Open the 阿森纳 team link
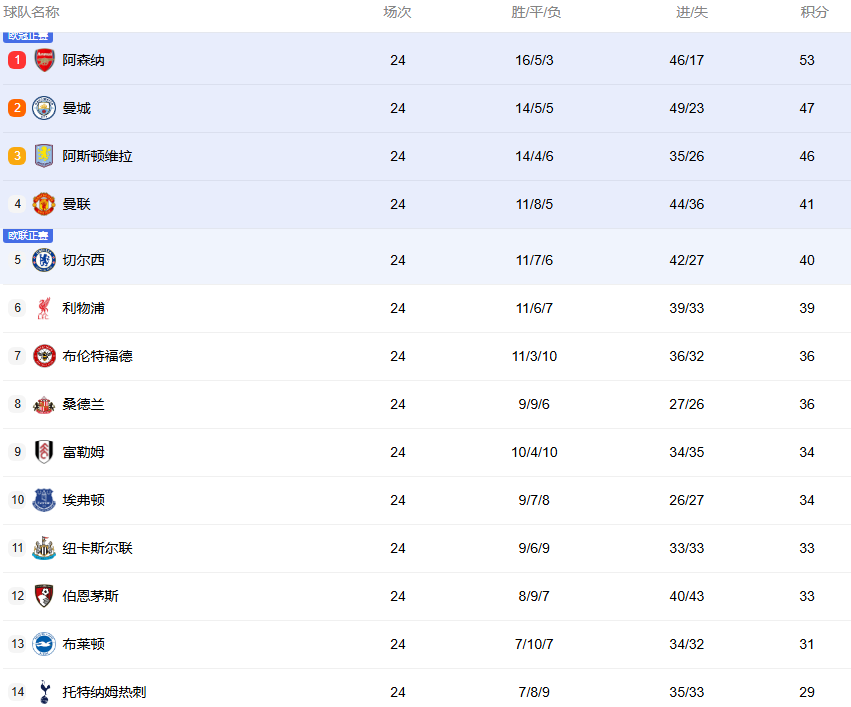Viewport: 851px width, 707px height. 83,60
